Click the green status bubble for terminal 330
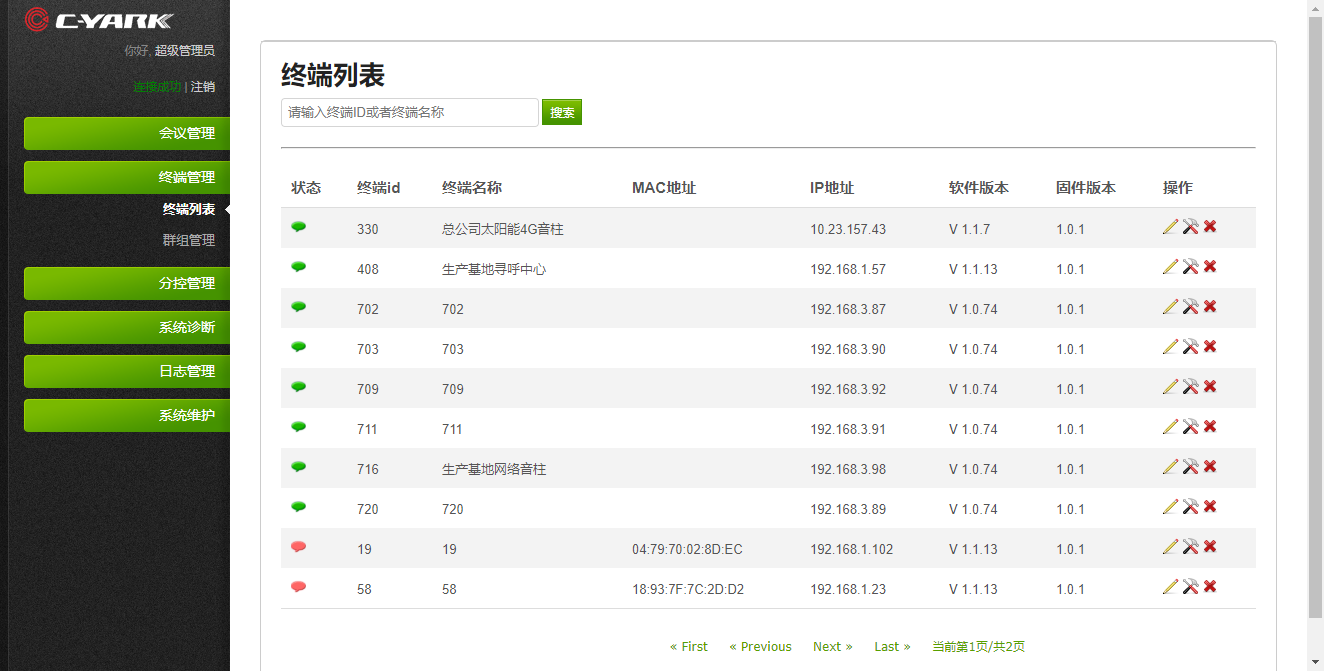1324x671 pixels. tap(298, 227)
